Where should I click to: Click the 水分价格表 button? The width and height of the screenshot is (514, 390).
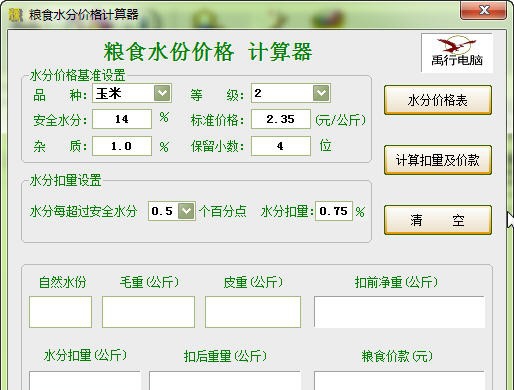[x=438, y=100]
